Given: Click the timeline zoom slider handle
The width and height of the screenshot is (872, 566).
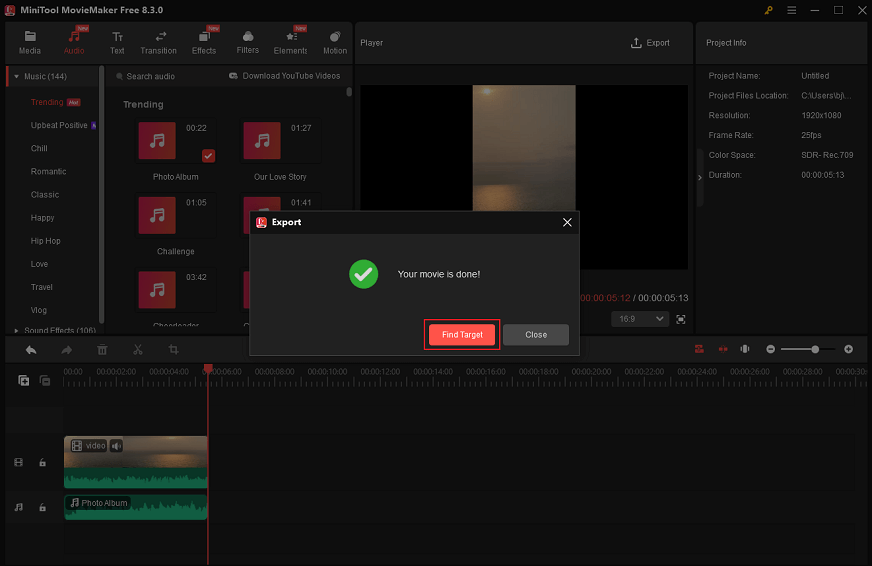Looking at the screenshot, I should (815, 349).
